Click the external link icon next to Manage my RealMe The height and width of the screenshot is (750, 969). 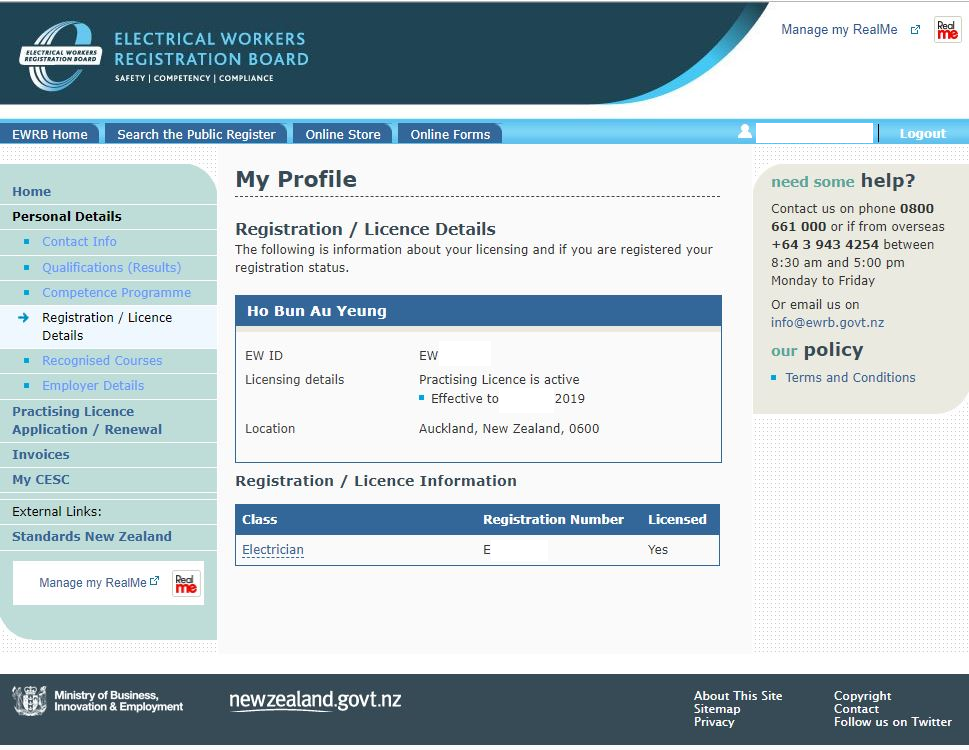click(913, 29)
